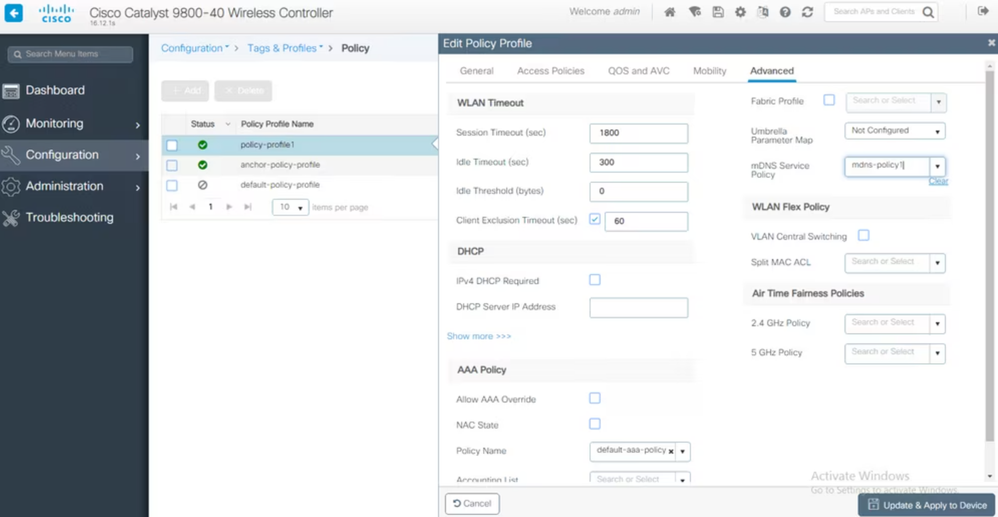Enable Allow AAA Override checkbox
Screen dimensions: 998x517
[595, 398]
